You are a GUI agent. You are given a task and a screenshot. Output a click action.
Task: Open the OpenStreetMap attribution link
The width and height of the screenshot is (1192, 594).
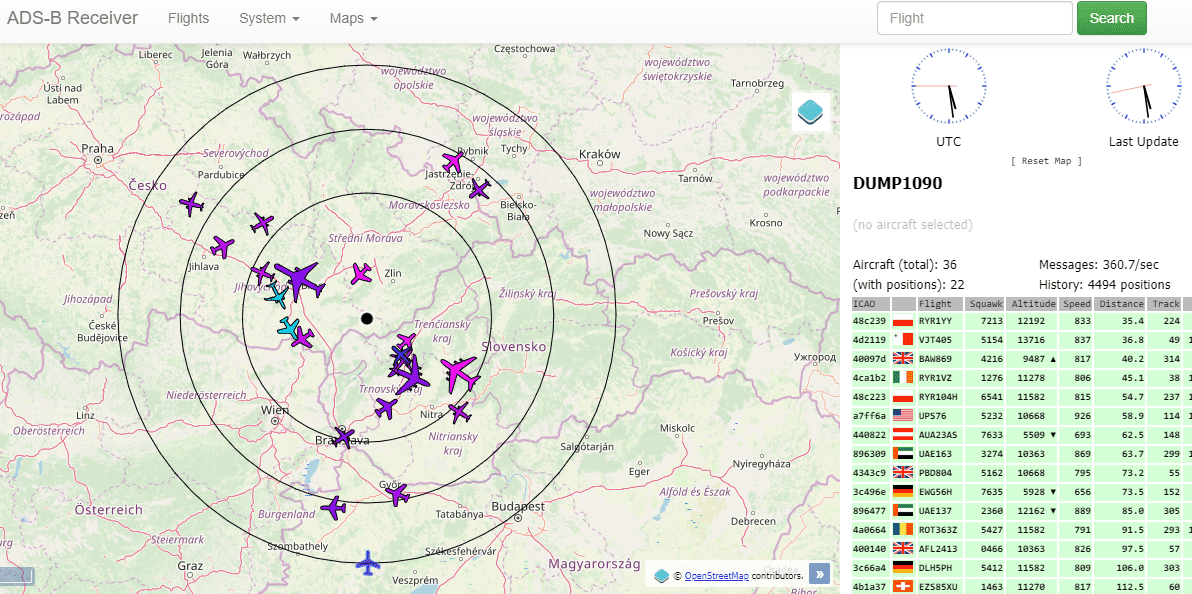(x=716, y=575)
